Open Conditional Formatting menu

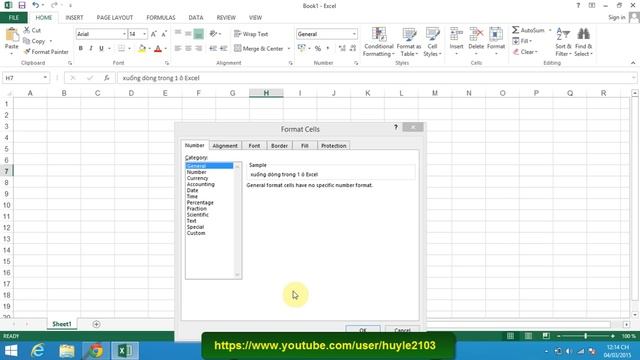[379, 42]
